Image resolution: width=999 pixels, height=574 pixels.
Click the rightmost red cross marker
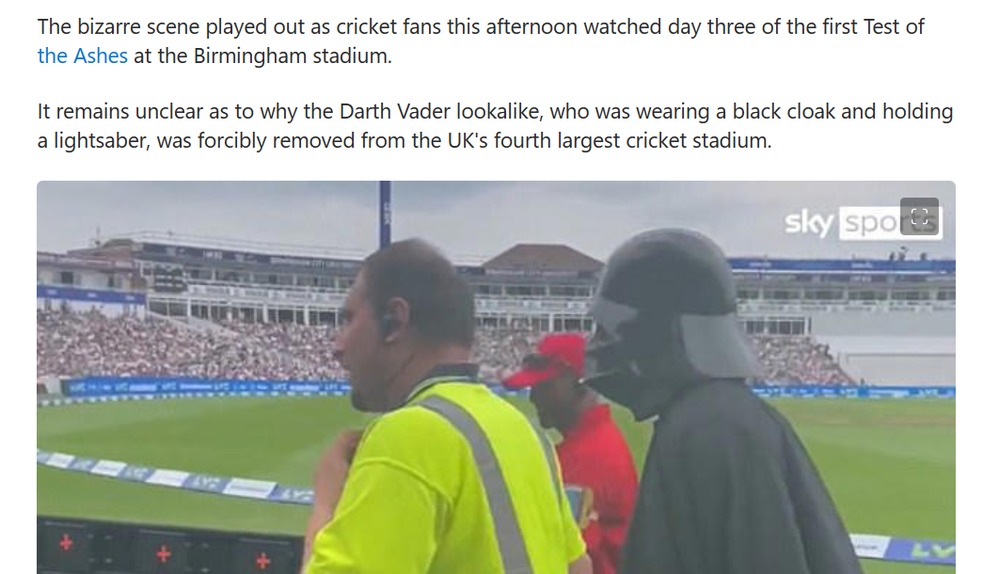coord(262,561)
